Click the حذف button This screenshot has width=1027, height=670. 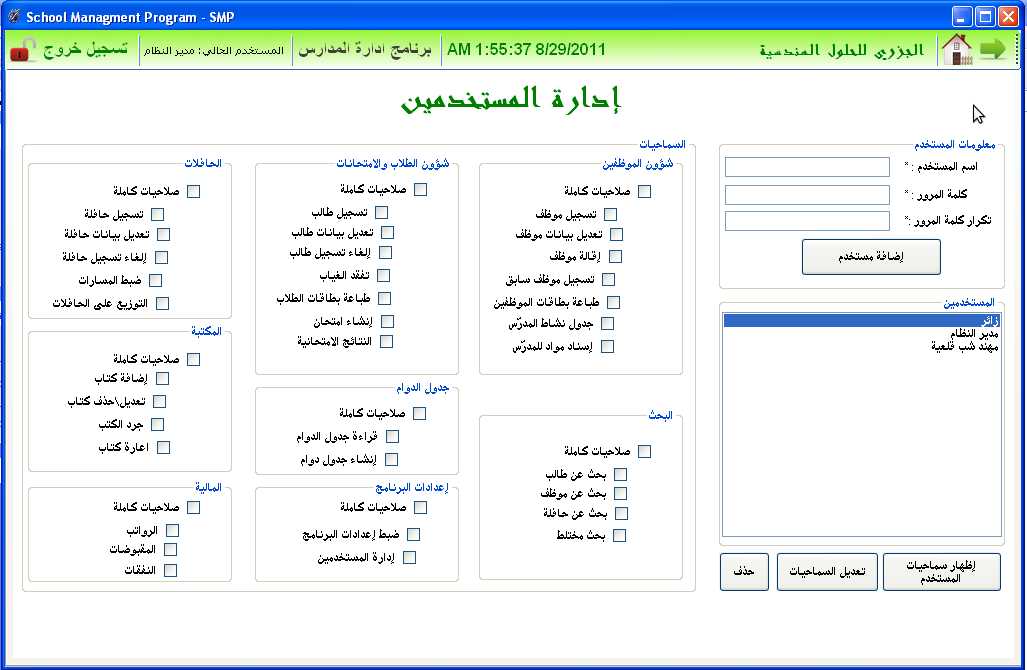[x=744, y=572]
